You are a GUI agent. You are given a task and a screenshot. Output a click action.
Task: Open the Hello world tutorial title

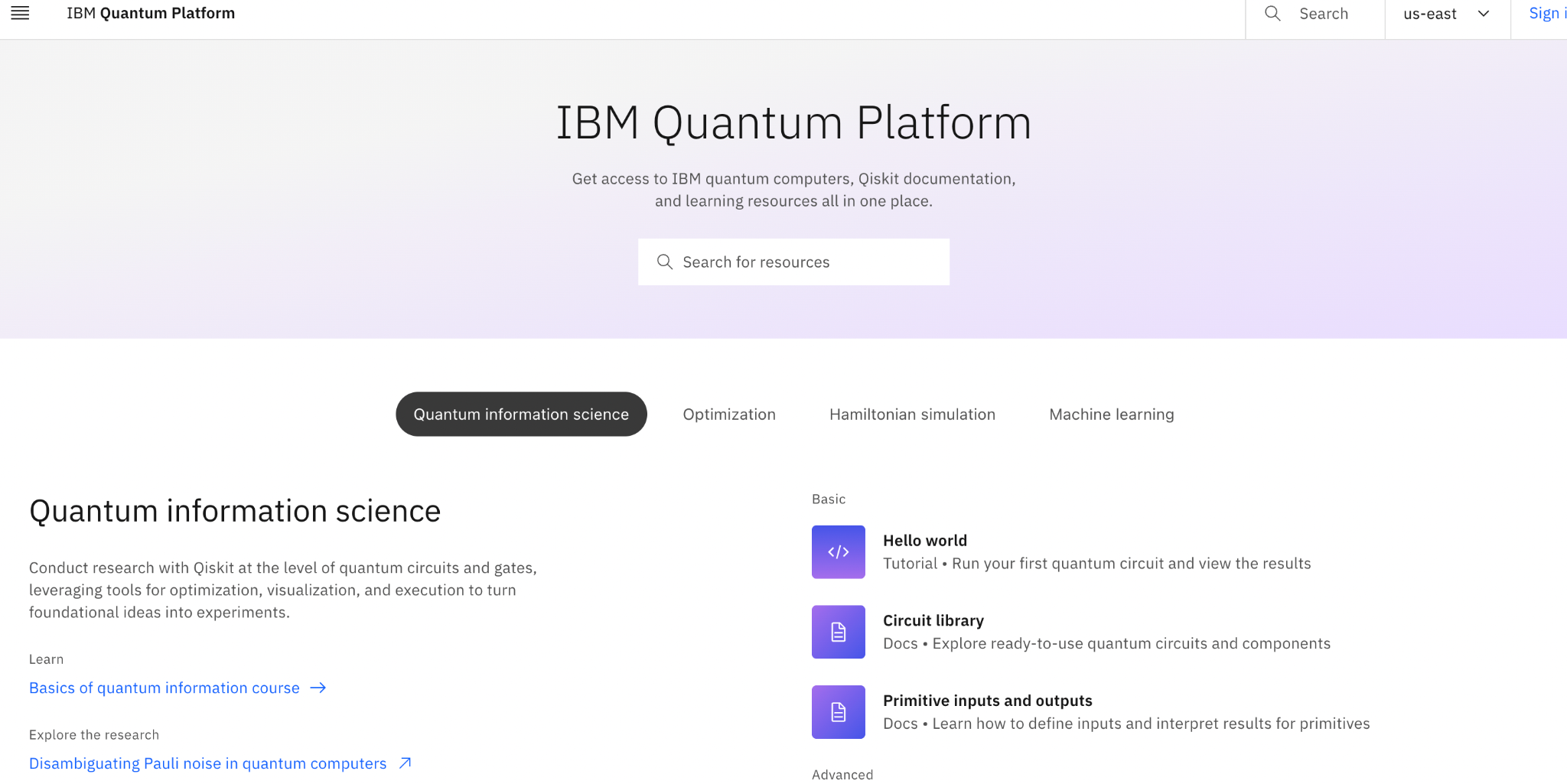(x=925, y=540)
